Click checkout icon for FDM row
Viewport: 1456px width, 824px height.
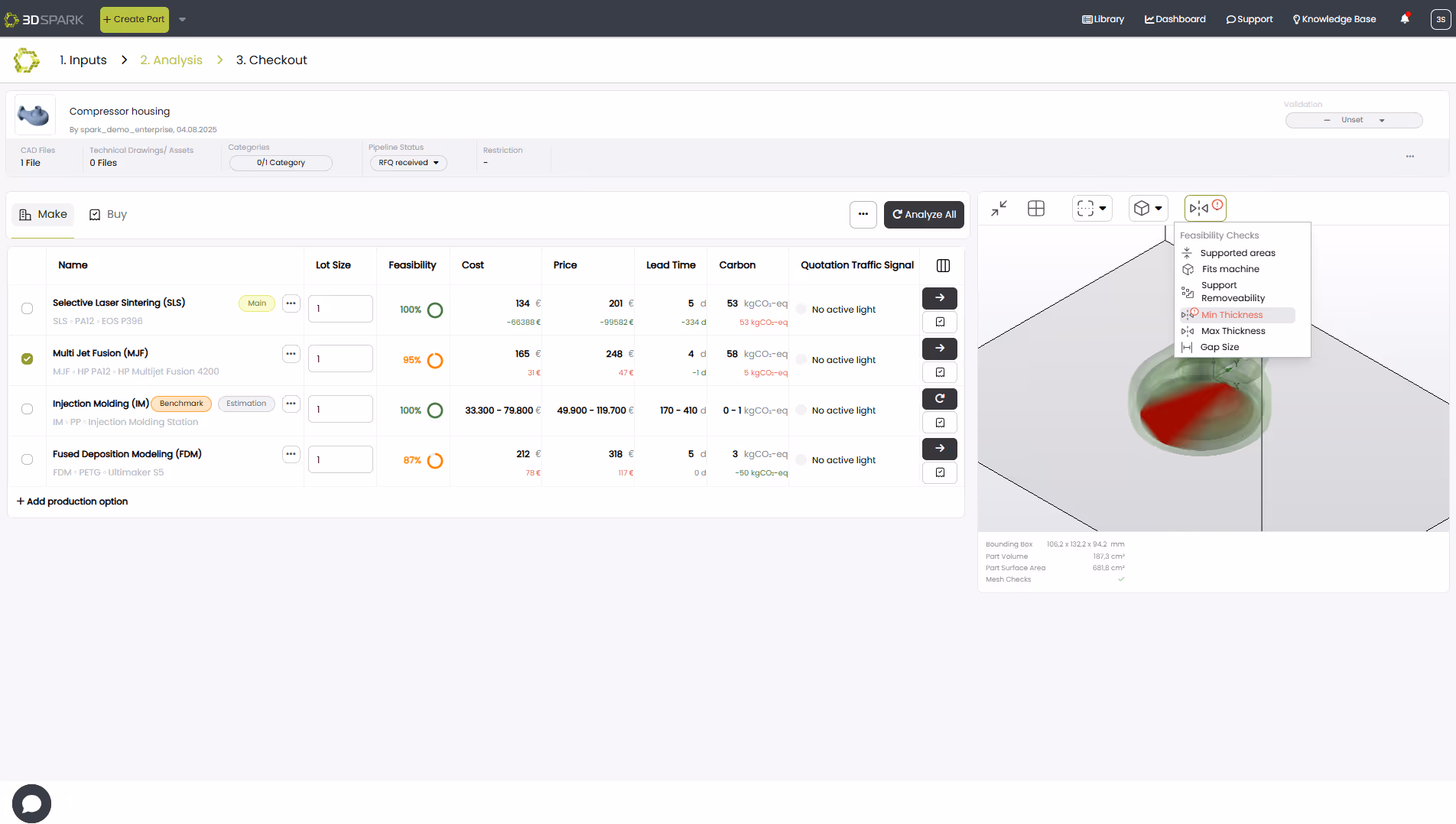[x=940, y=472]
